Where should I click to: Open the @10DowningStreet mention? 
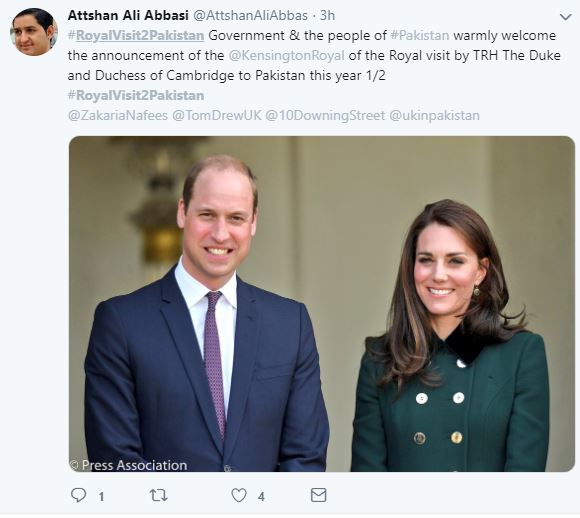325,115
